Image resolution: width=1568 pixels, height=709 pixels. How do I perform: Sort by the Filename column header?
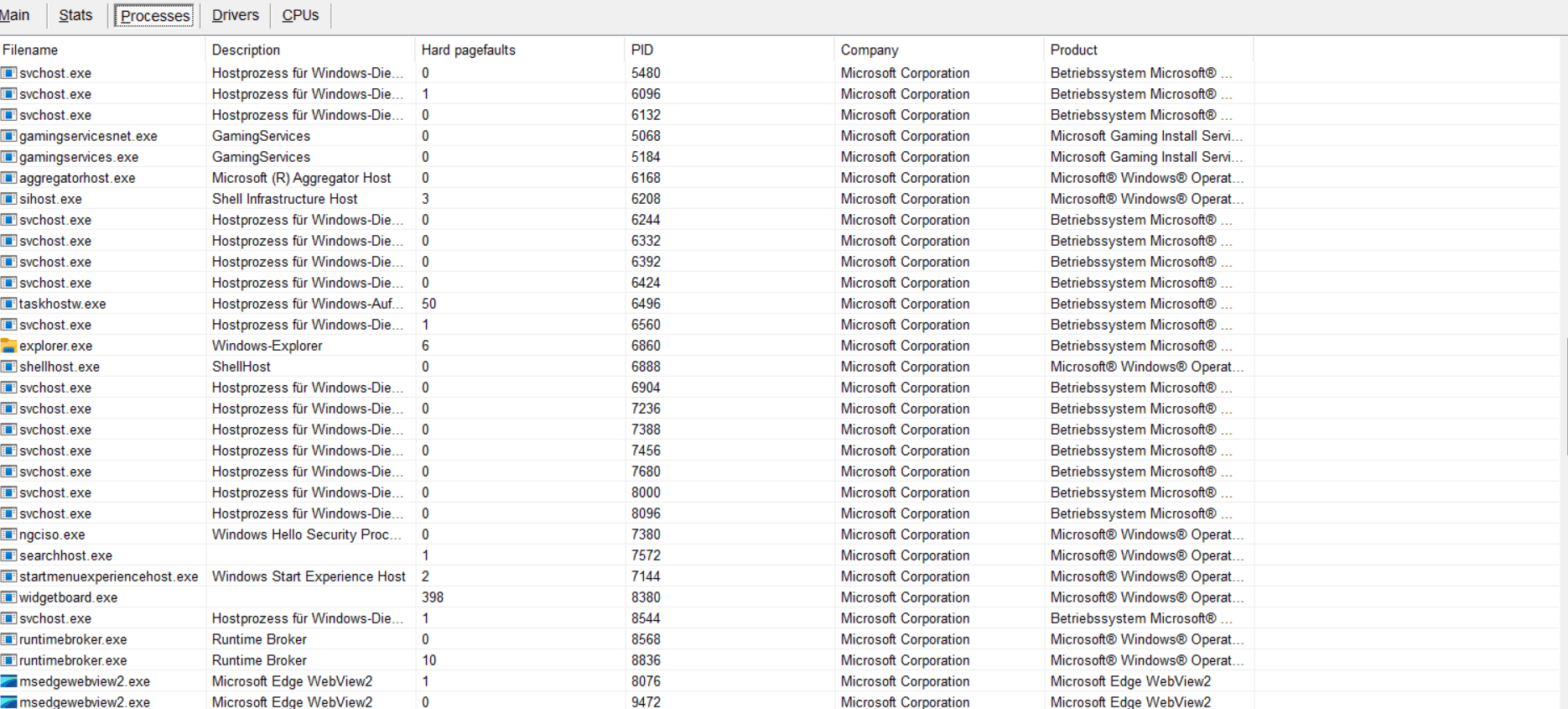(x=101, y=50)
